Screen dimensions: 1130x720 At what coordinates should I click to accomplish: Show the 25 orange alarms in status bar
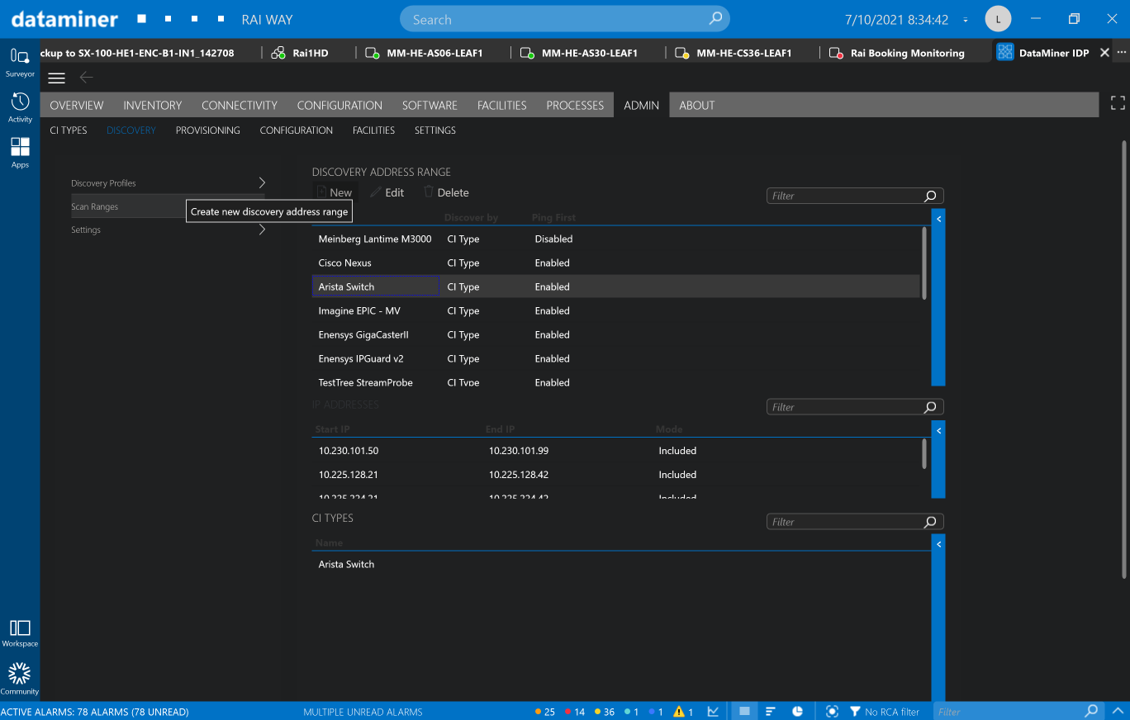click(x=545, y=712)
